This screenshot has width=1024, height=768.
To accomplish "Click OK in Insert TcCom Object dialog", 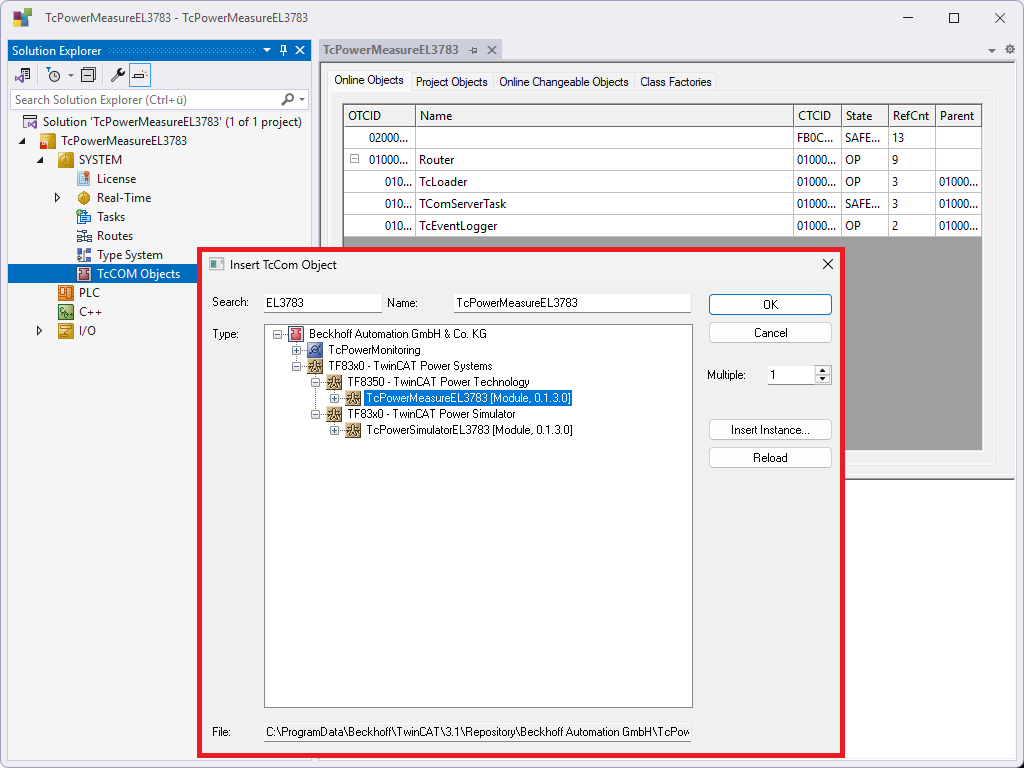I will pyautogui.click(x=770, y=304).
